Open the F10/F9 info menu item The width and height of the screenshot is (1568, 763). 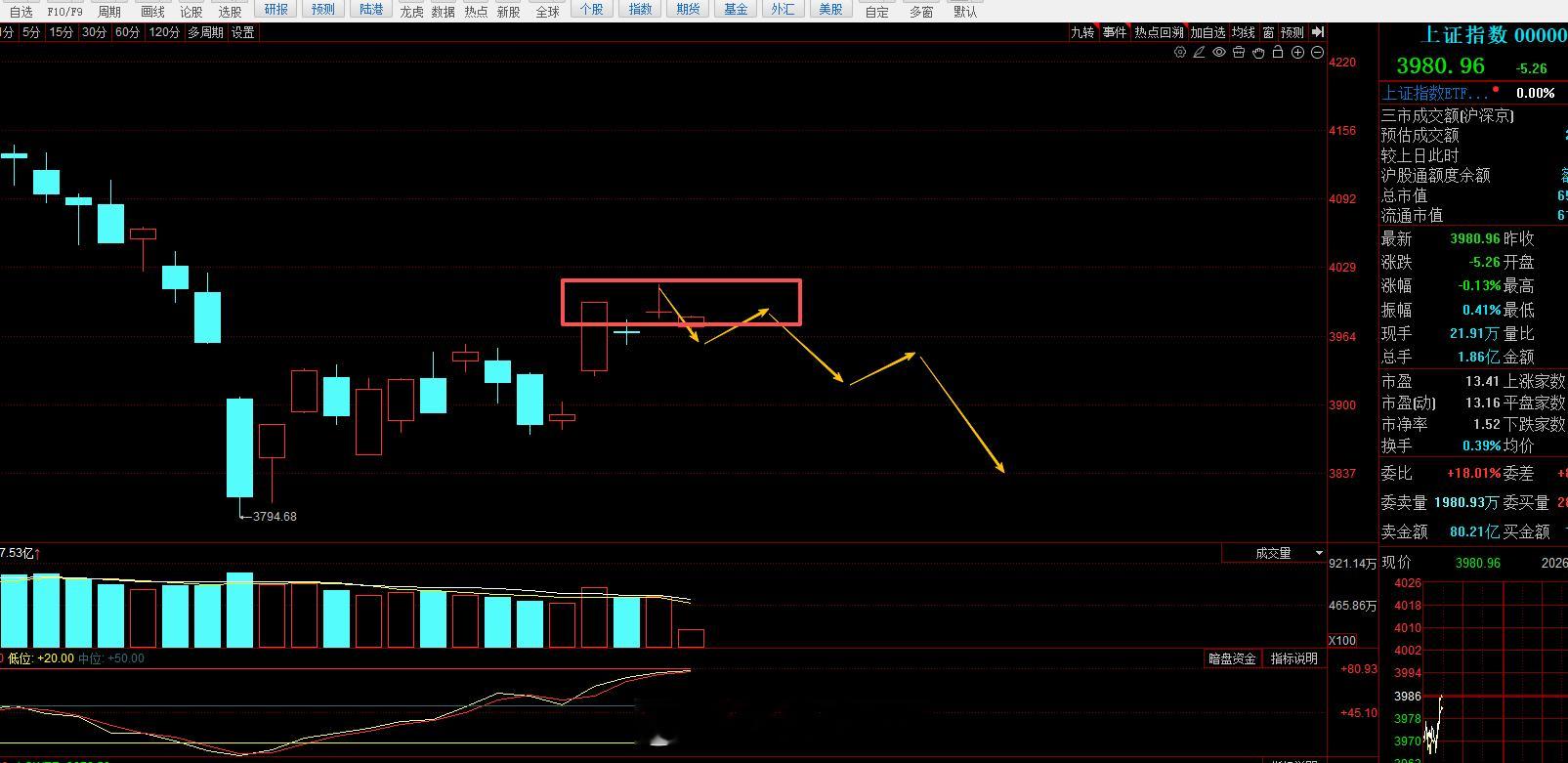pyautogui.click(x=64, y=12)
